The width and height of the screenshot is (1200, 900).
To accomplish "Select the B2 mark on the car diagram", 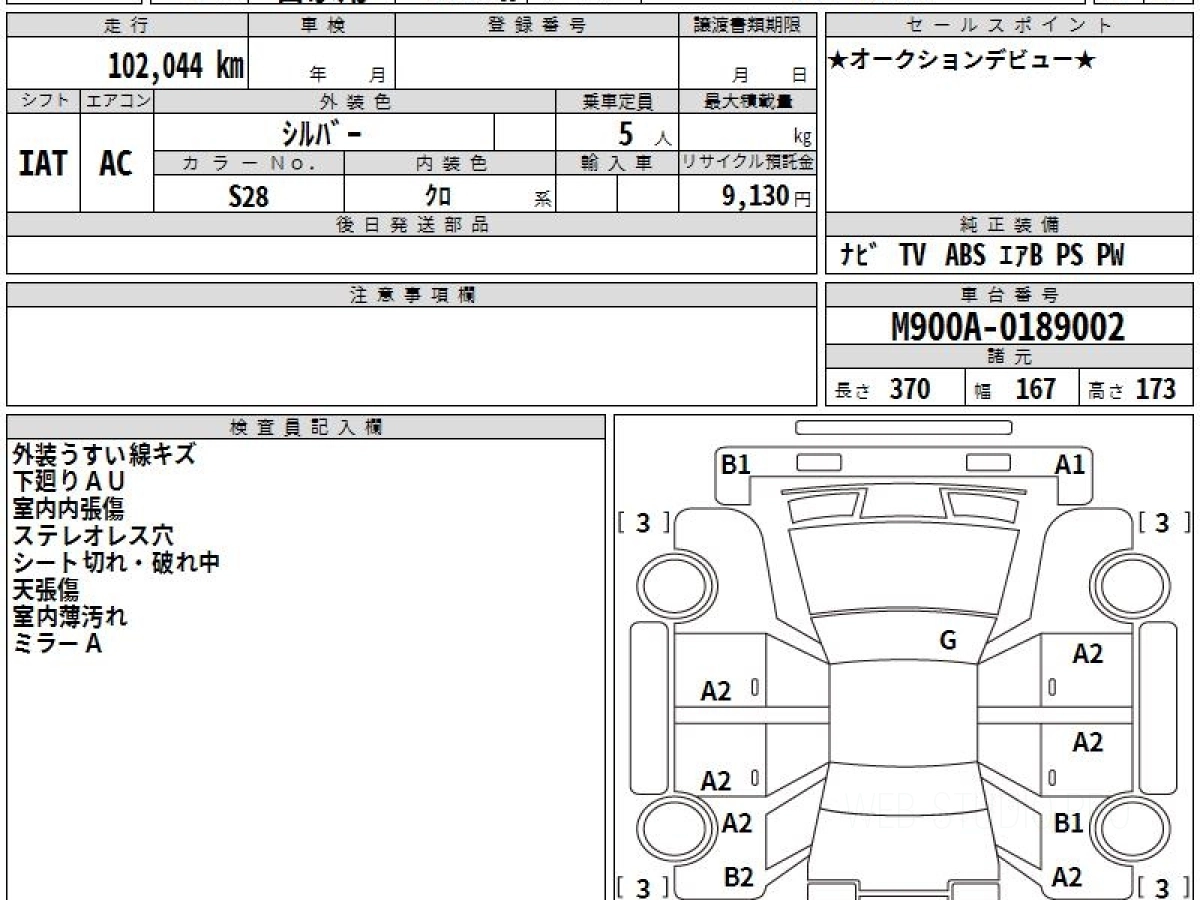I will (738, 877).
